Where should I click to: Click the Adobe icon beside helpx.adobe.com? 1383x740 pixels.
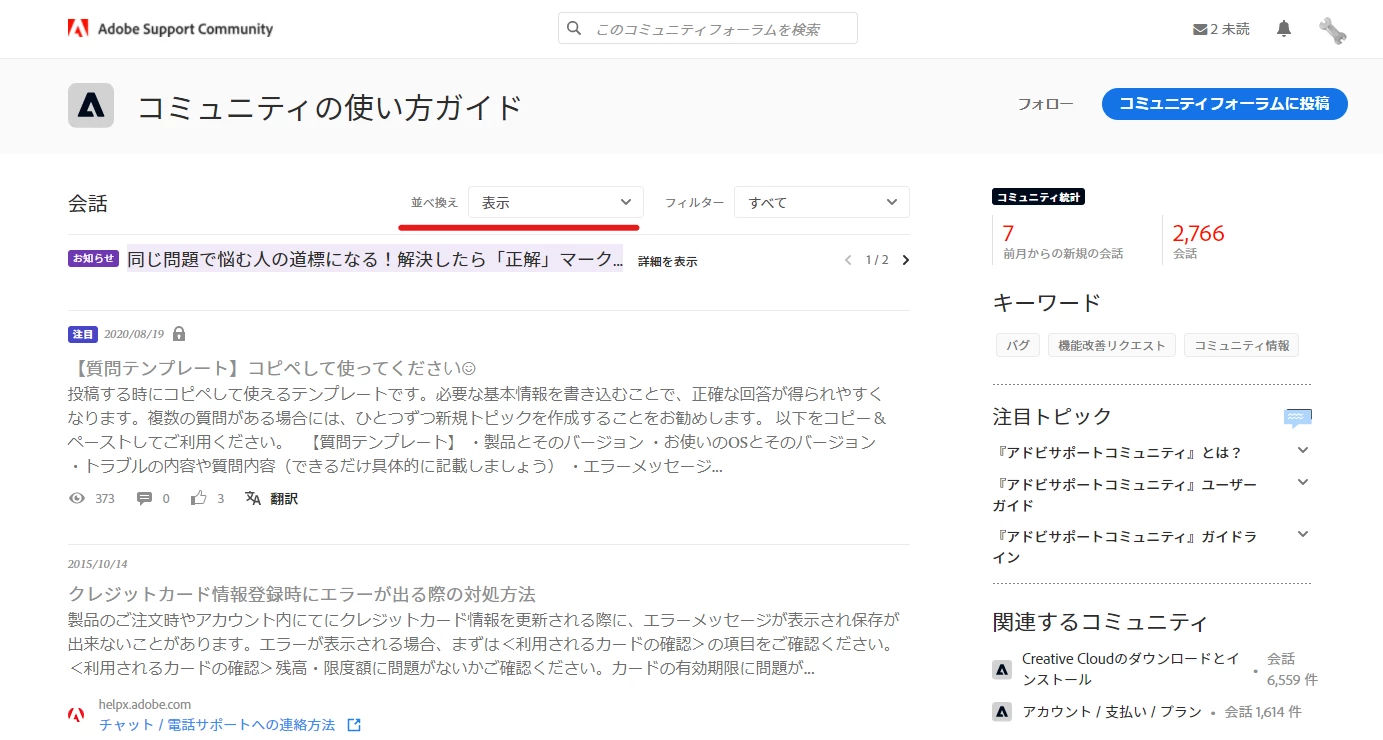(77, 714)
